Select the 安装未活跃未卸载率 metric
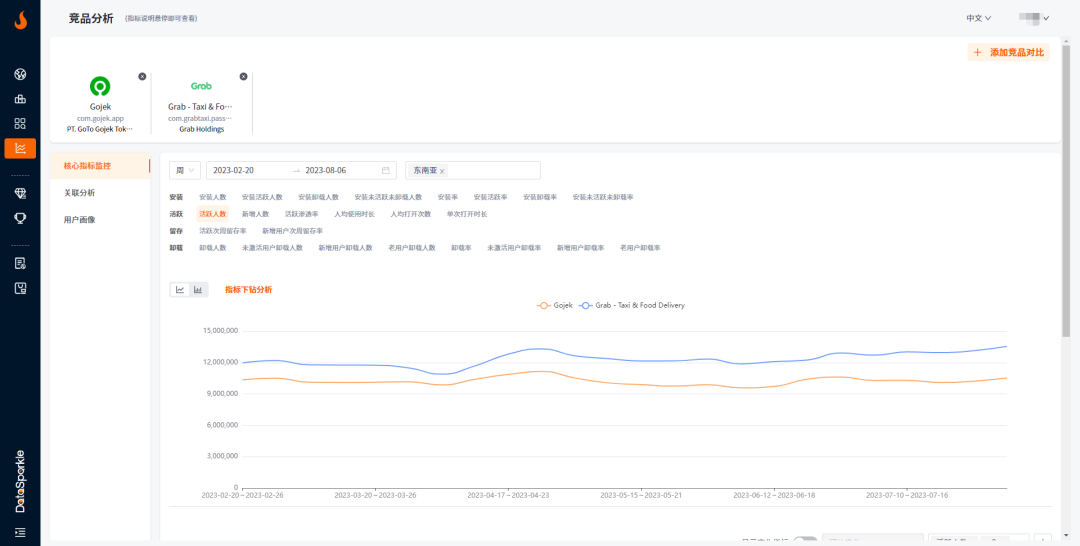The width and height of the screenshot is (1080, 546). [603, 197]
